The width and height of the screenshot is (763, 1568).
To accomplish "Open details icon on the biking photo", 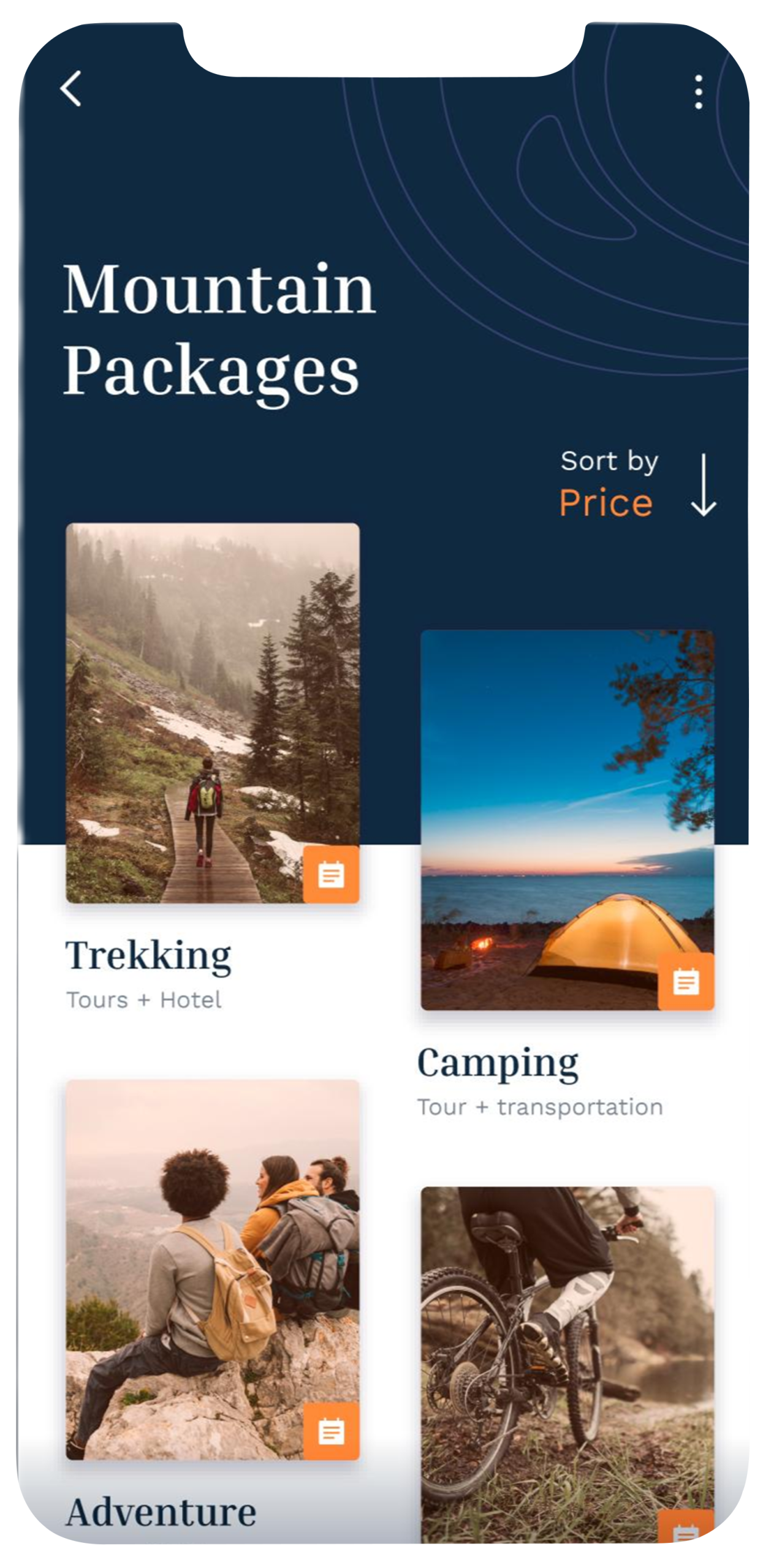I will [686, 1526].
